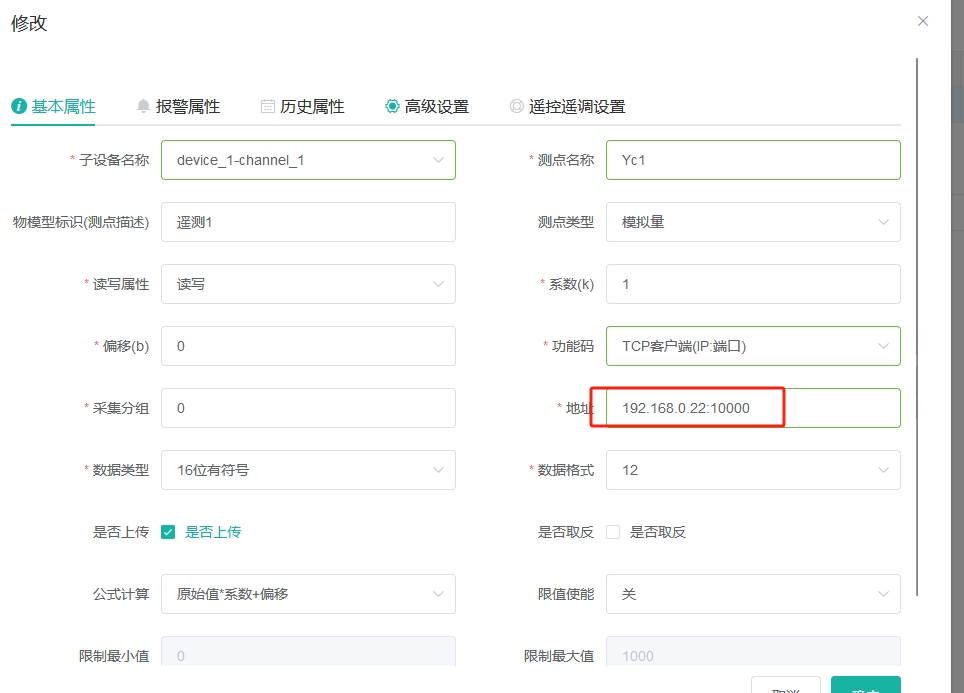Click the 地址 field with 192.168.0.22:10000
The height and width of the screenshot is (693, 964).
(x=753, y=408)
